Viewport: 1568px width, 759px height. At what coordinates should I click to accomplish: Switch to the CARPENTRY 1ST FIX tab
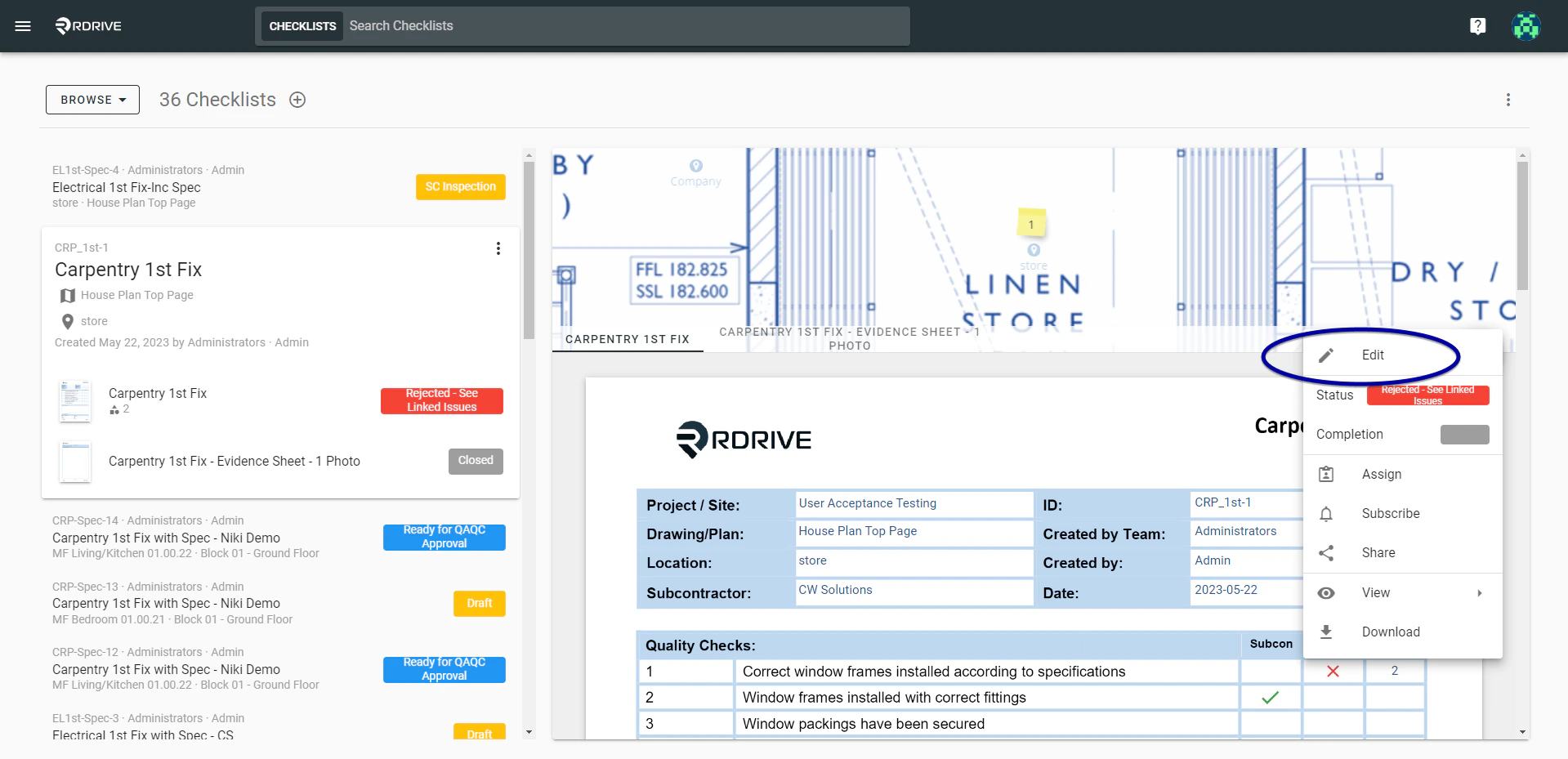(628, 339)
